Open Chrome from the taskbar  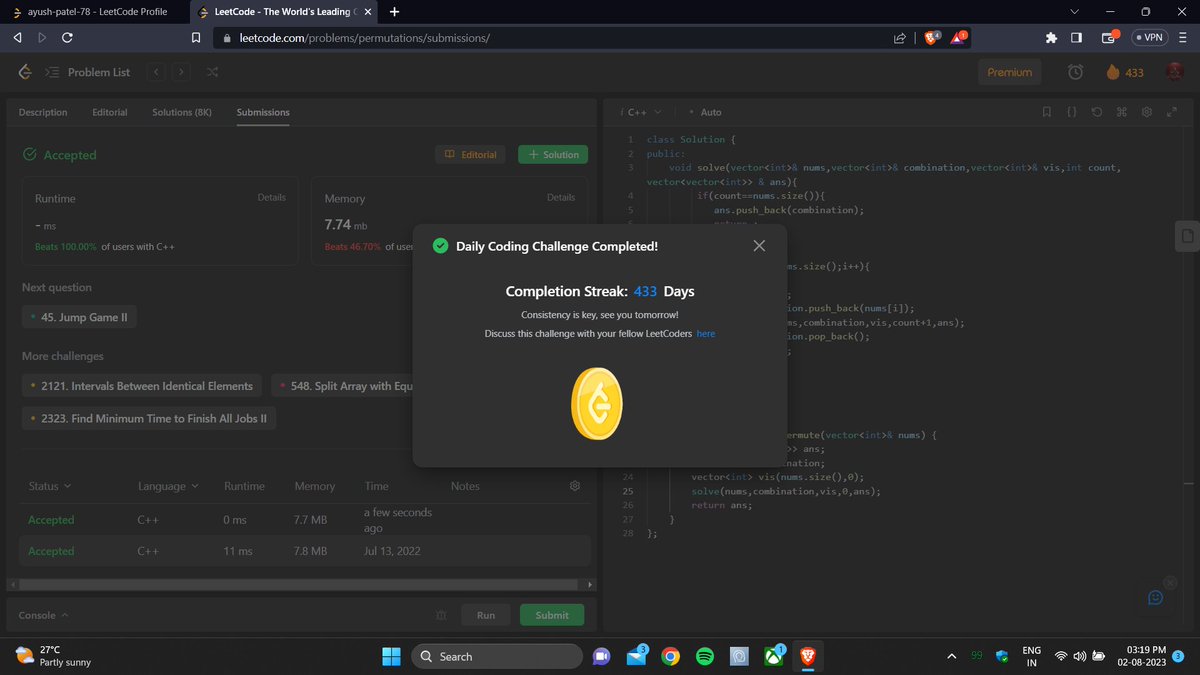click(670, 656)
